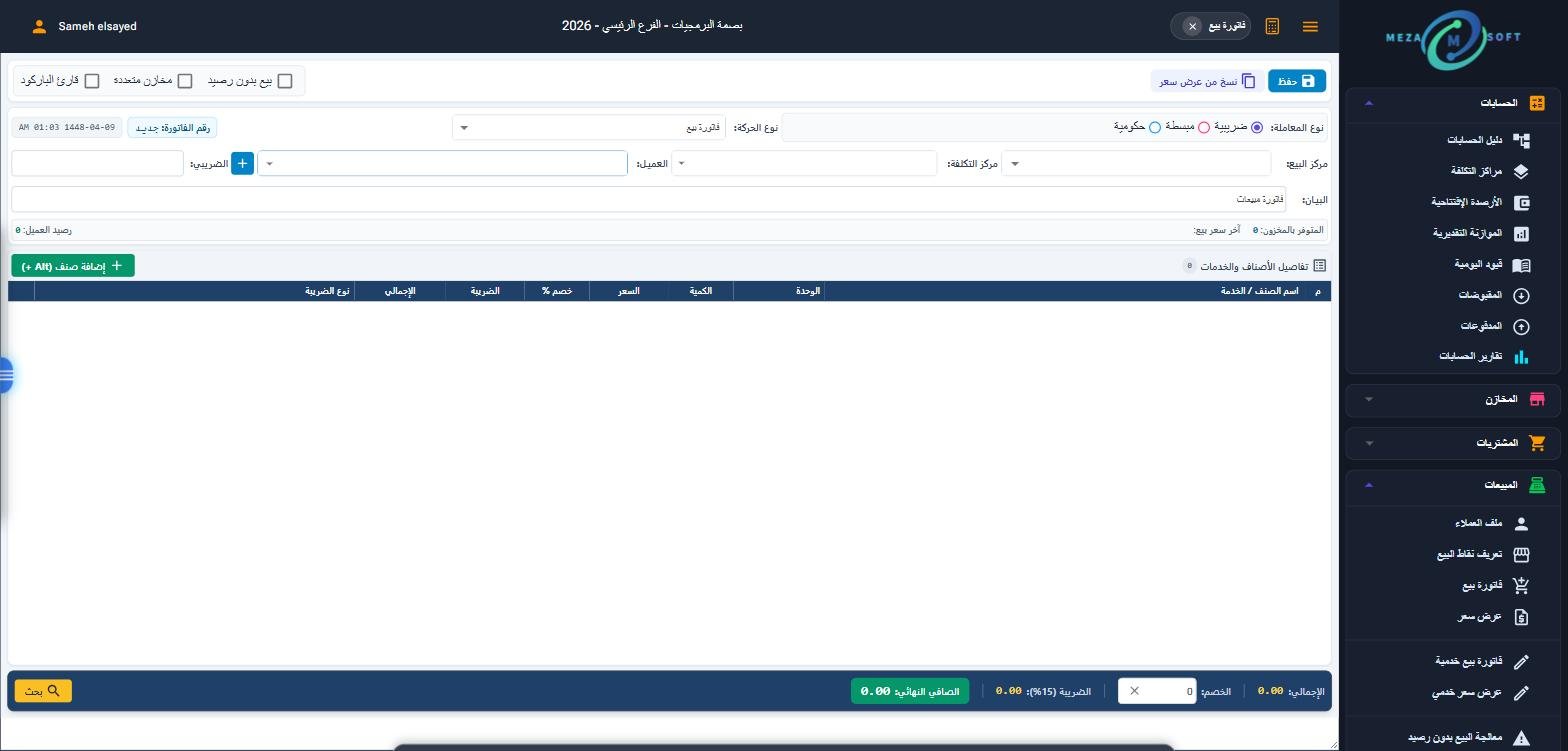
Task: Click the blue side handle on left edge
Action: (x=6, y=376)
